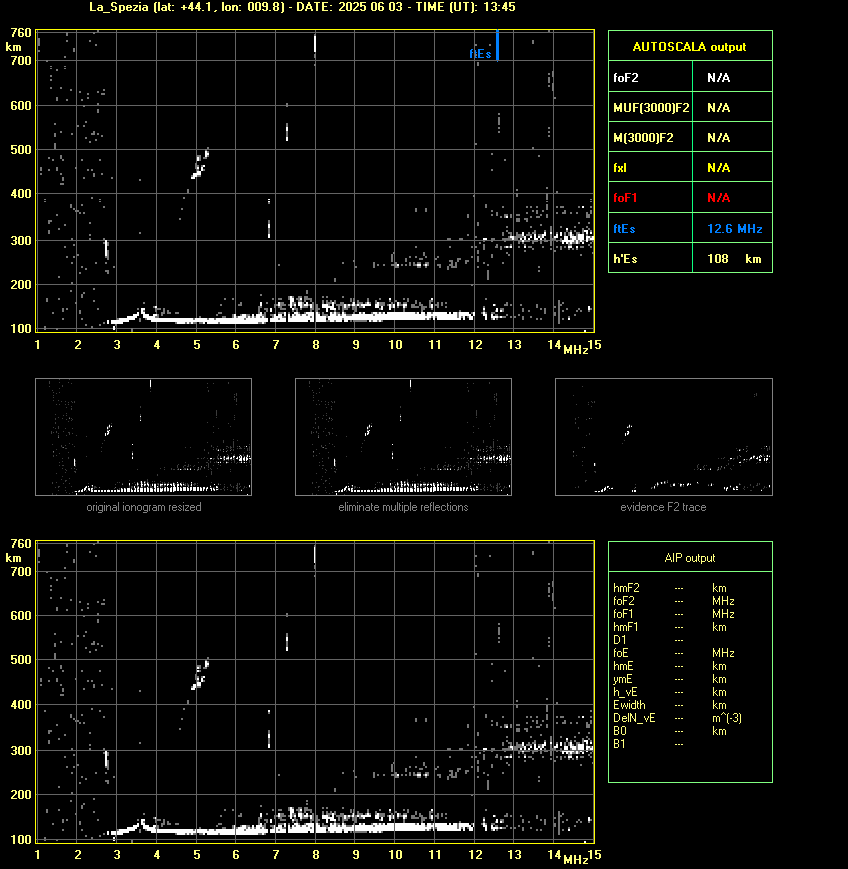Screen dimensions: 848x869
Task: Select the fxI row label
Action: [620, 167]
